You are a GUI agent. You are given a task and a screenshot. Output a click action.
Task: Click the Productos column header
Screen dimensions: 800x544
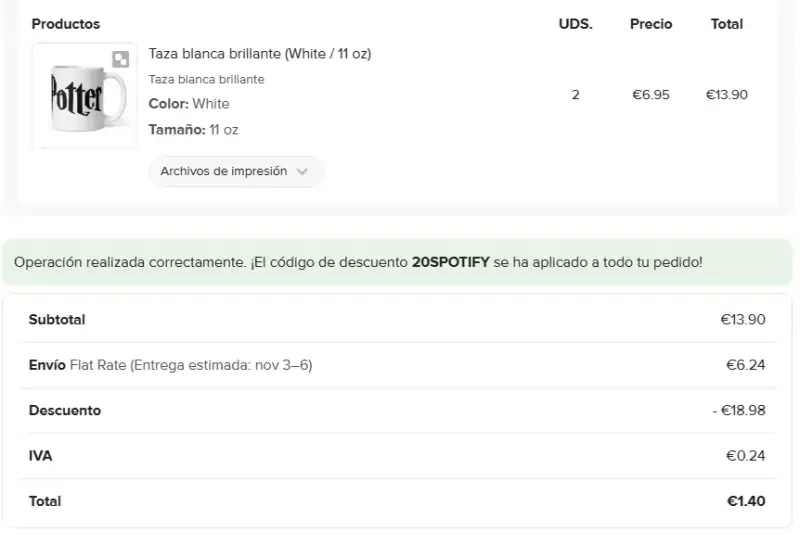[x=66, y=24]
